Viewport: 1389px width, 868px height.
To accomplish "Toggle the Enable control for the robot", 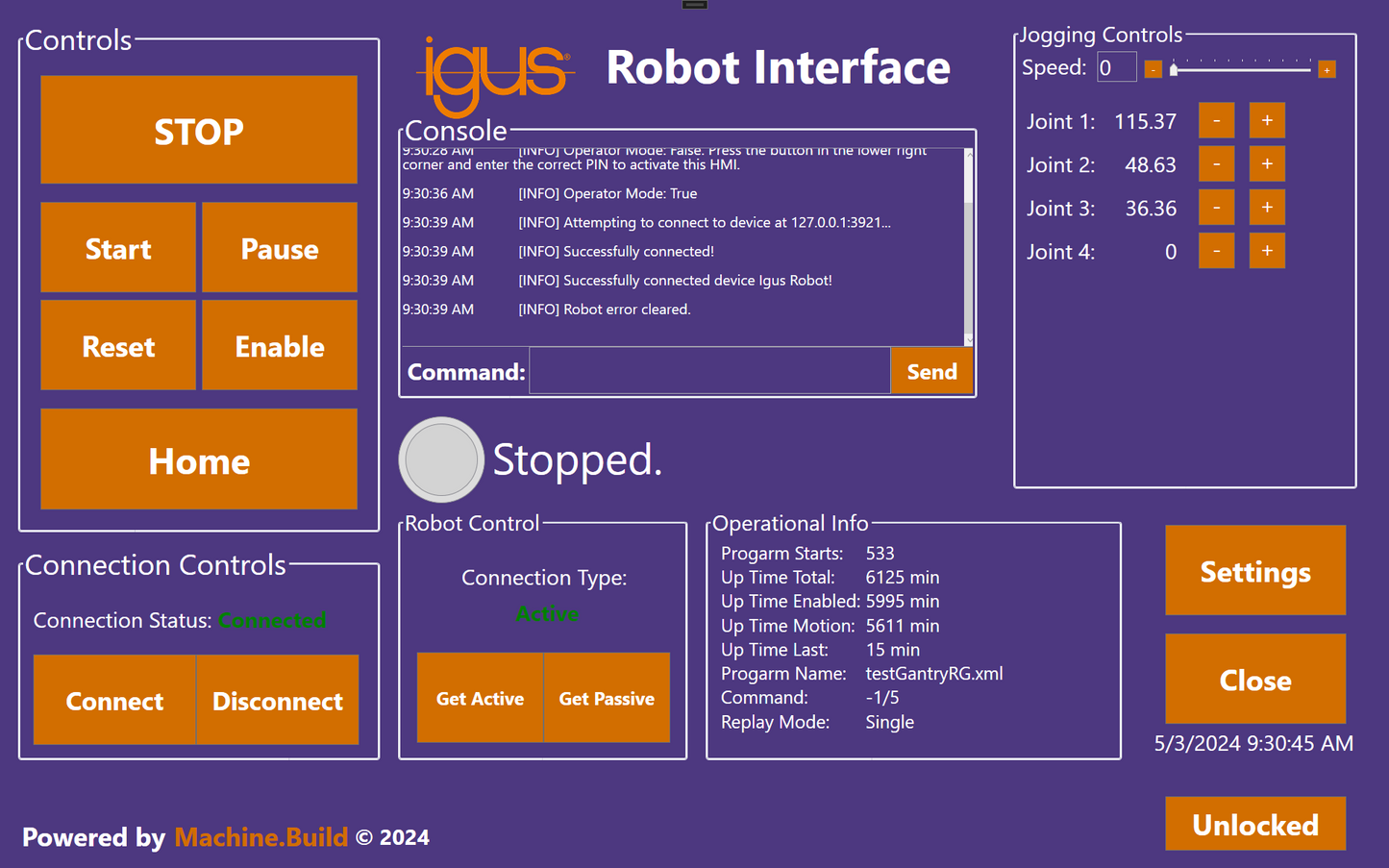I will pyautogui.click(x=279, y=345).
